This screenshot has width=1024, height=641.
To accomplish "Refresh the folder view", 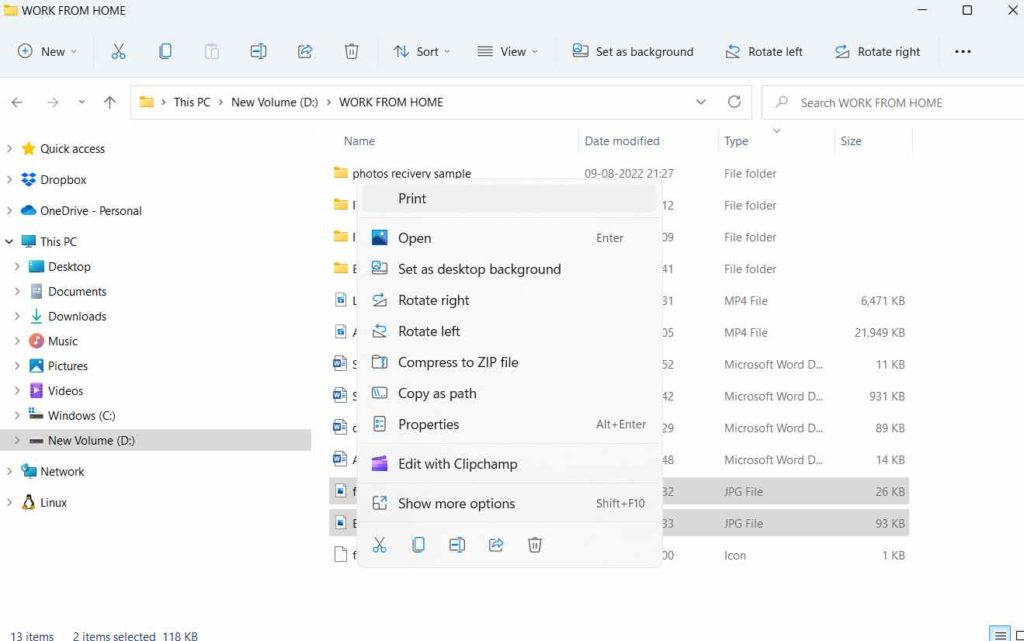I will tap(734, 102).
